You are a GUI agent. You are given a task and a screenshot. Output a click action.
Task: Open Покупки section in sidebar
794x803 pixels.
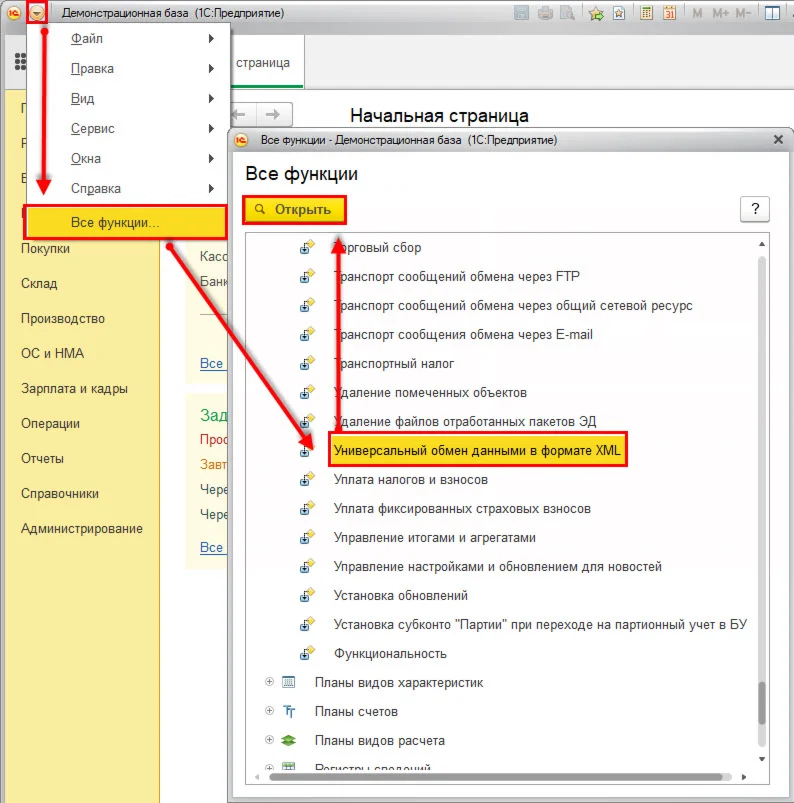coord(46,249)
